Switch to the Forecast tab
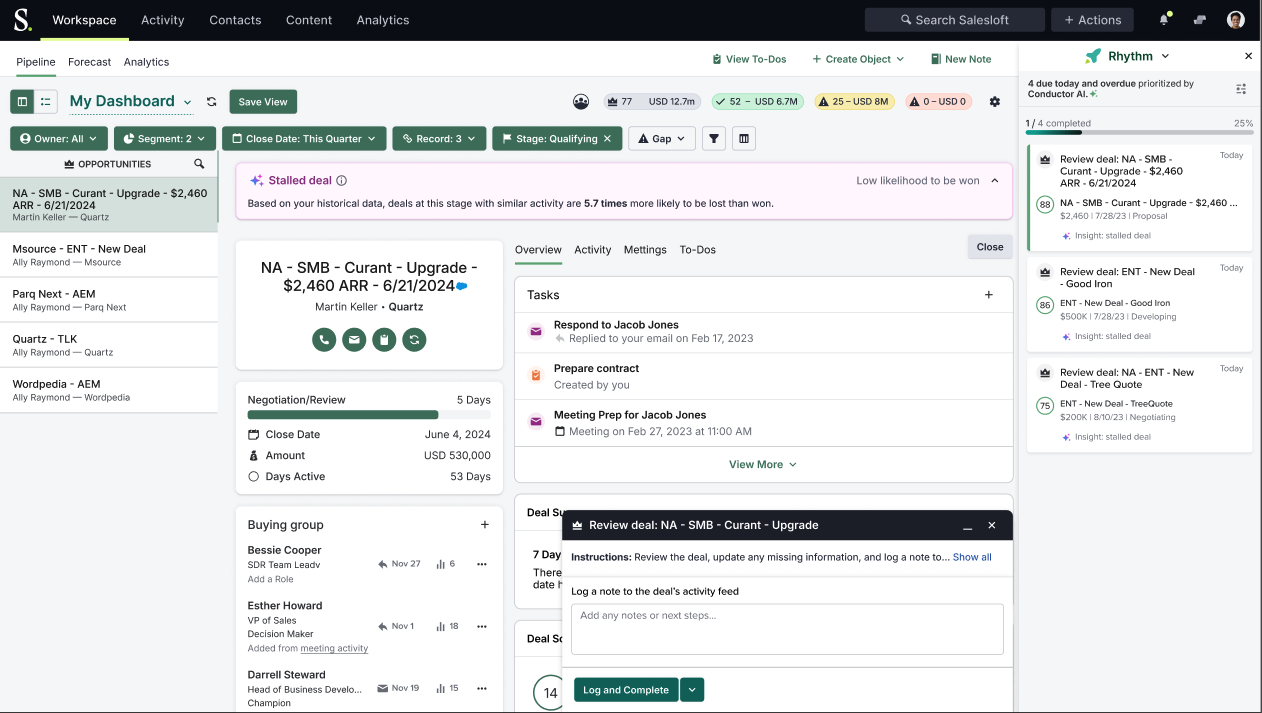The image size is (1262, 713). click(90, 61)
